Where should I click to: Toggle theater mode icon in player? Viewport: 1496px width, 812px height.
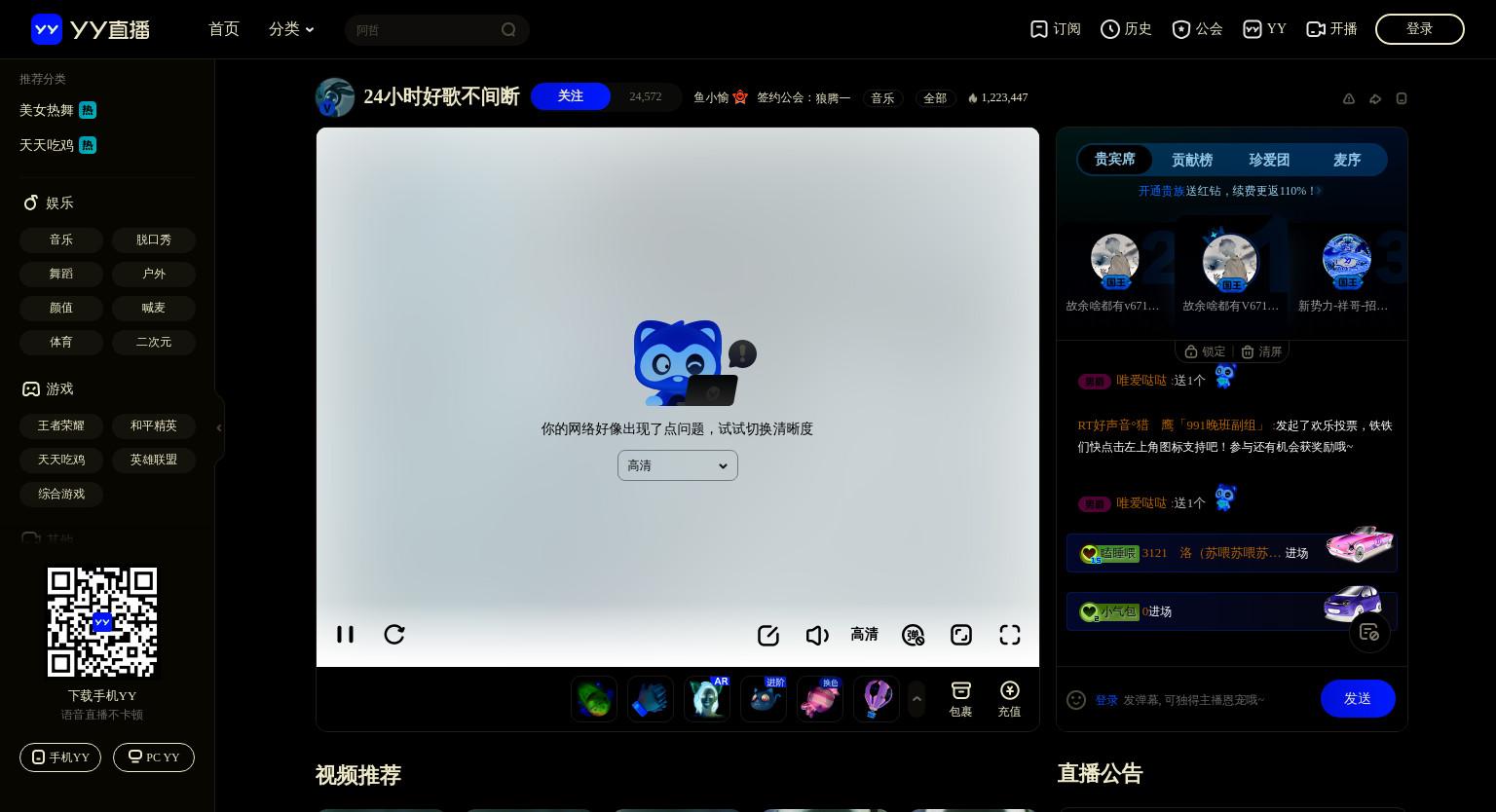coord(961,636)
